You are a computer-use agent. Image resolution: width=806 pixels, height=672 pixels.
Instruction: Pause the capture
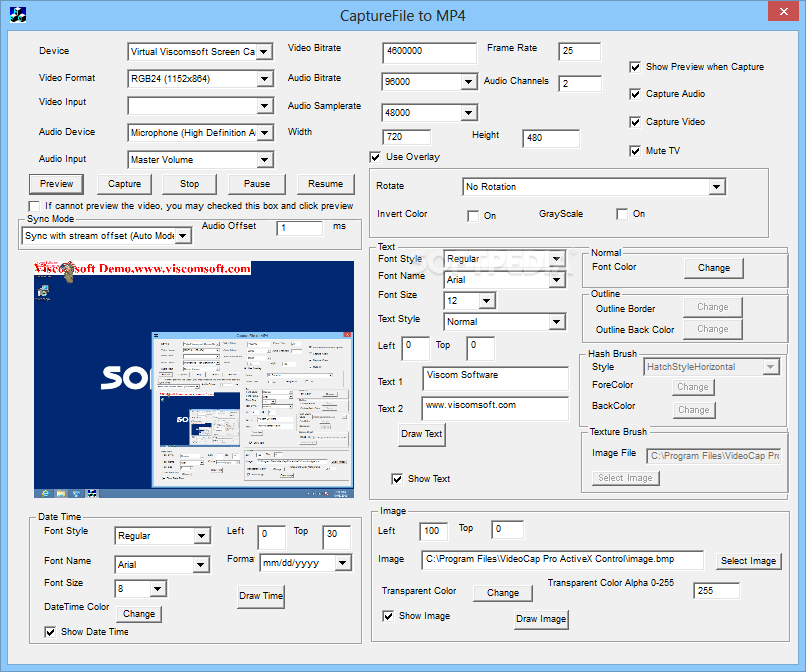coord(257,184)
